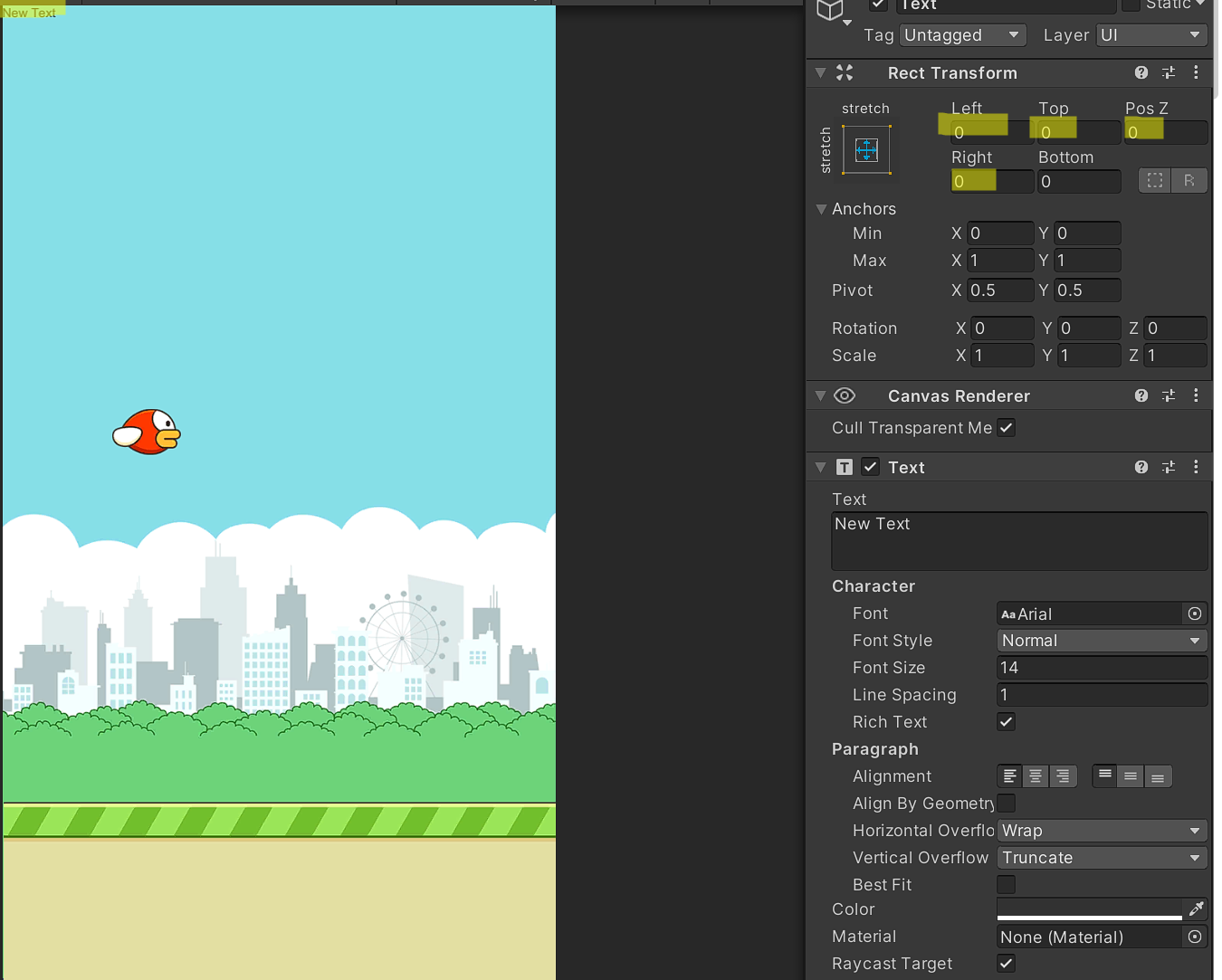Collapse the Anchors section
This screenshot has height=980, width=1222.
point(821,209)
